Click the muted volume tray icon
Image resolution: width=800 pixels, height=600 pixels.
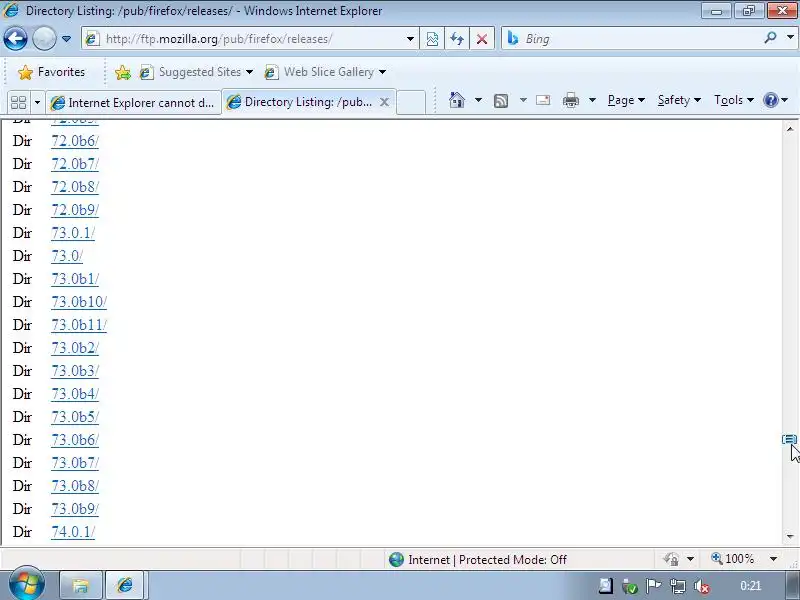[x=702, y=587]
